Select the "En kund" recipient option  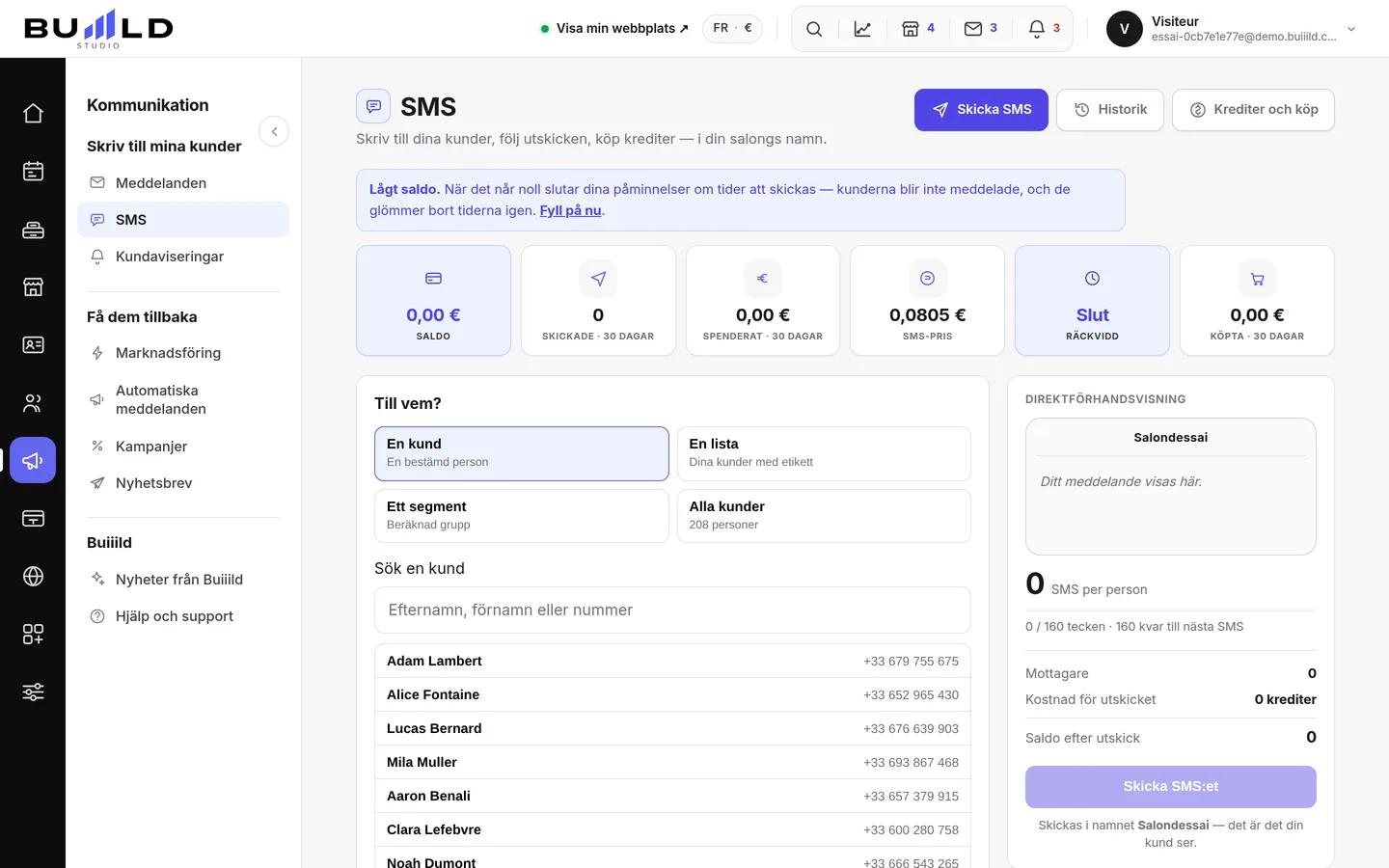click(x=521, y=453)
